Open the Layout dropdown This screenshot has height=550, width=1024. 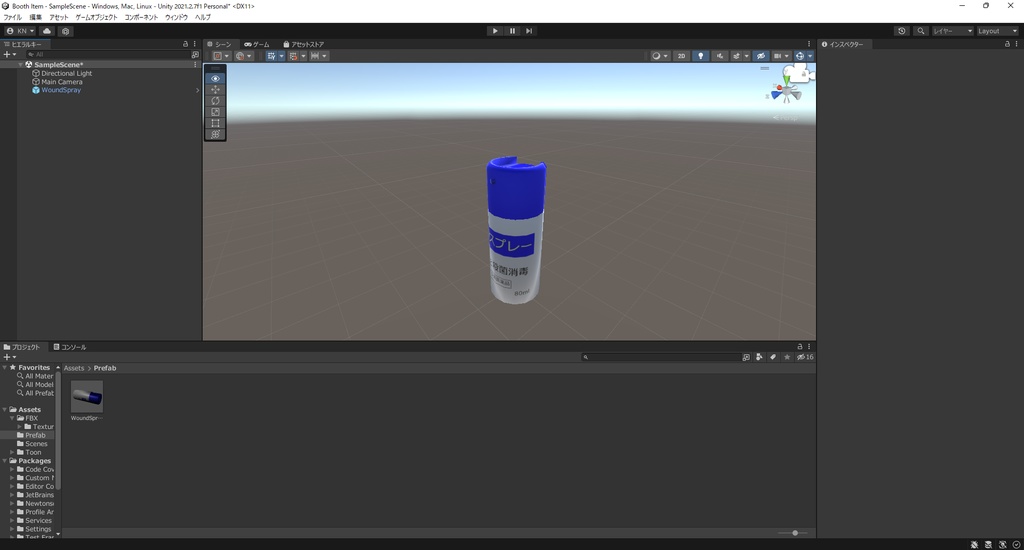tap(997, 31)
